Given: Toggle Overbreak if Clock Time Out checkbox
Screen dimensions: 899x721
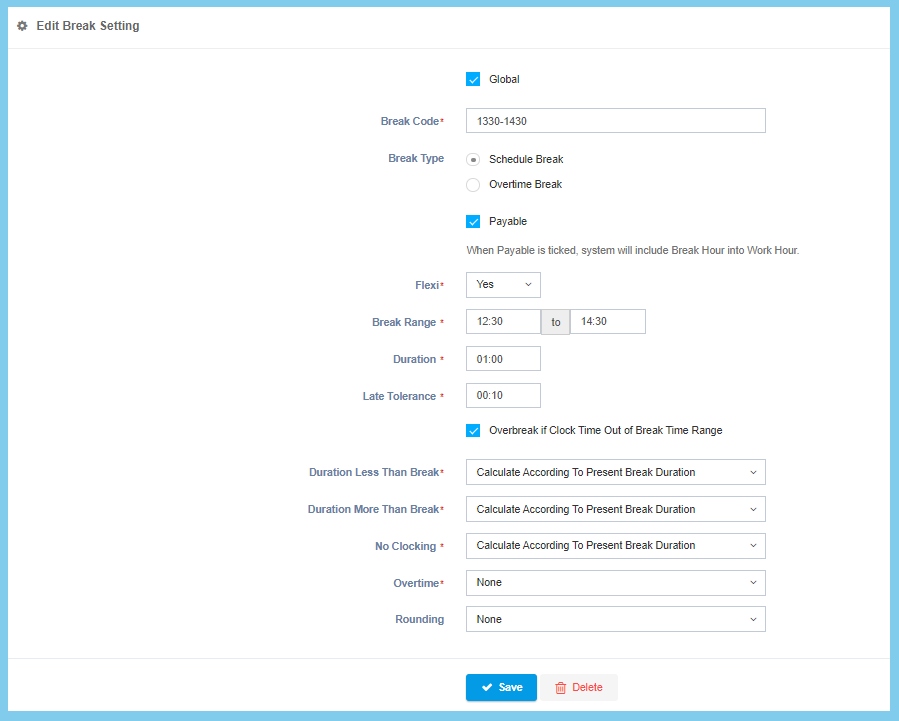Looking at the screenshot, I should pos(473,431).
